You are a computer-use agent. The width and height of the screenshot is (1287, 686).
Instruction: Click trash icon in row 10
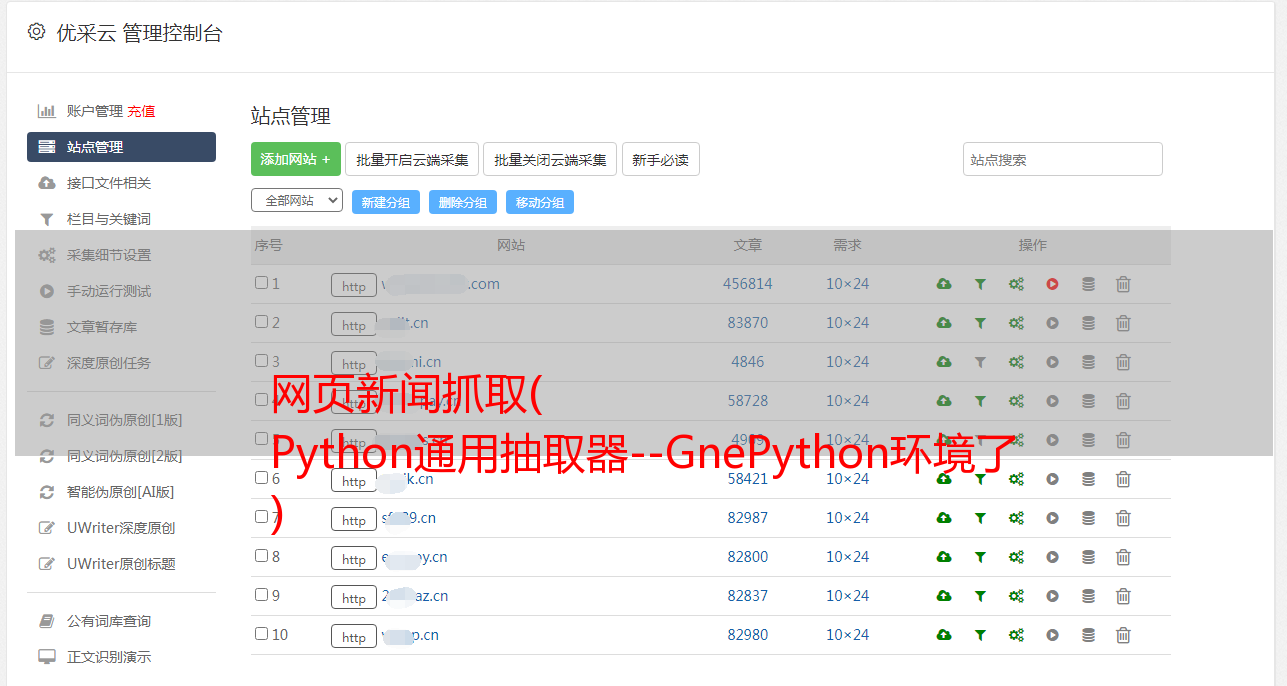coord(1123,635)
